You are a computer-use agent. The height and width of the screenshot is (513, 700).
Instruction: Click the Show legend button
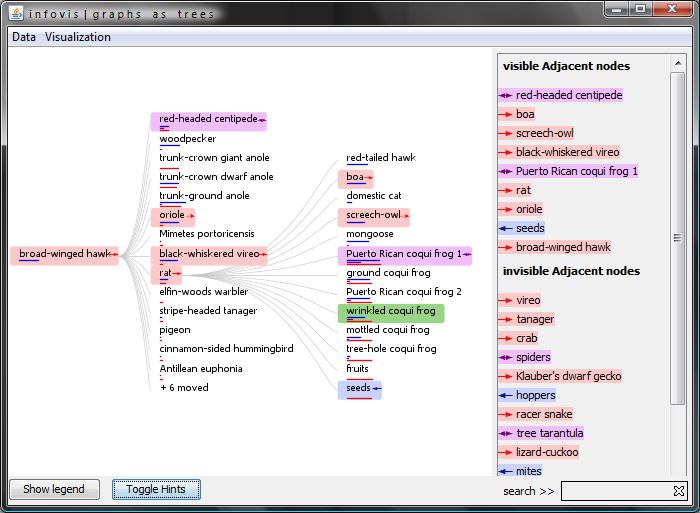[x=54, y=489]
